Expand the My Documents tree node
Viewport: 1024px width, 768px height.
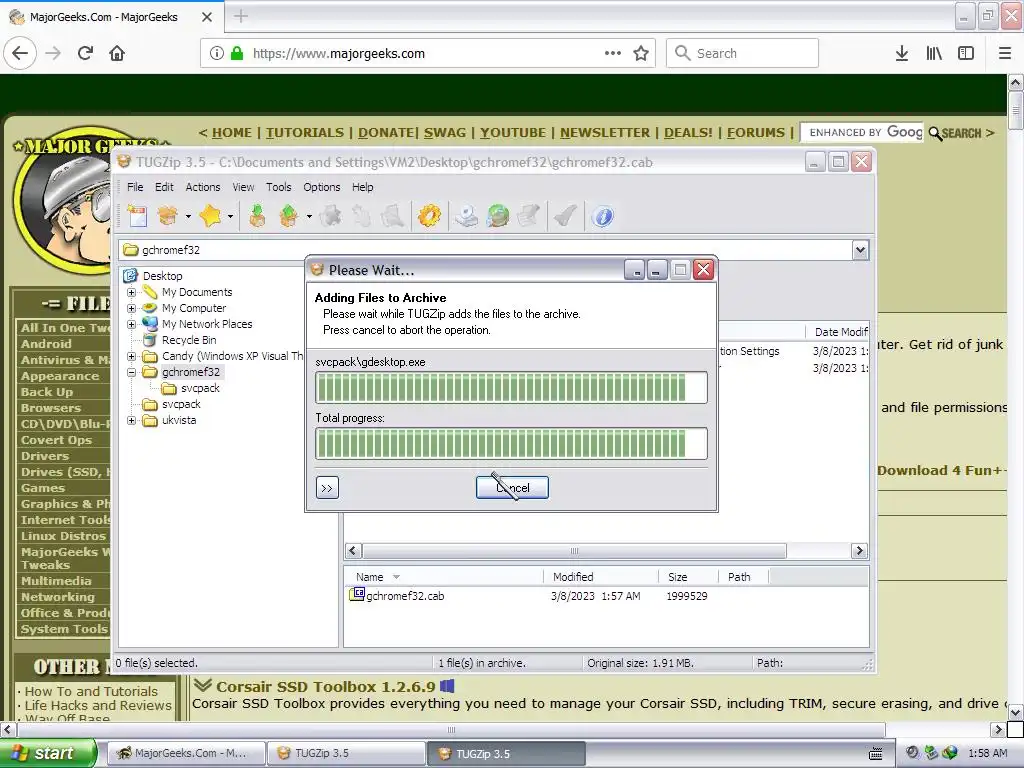click(131, 293)
